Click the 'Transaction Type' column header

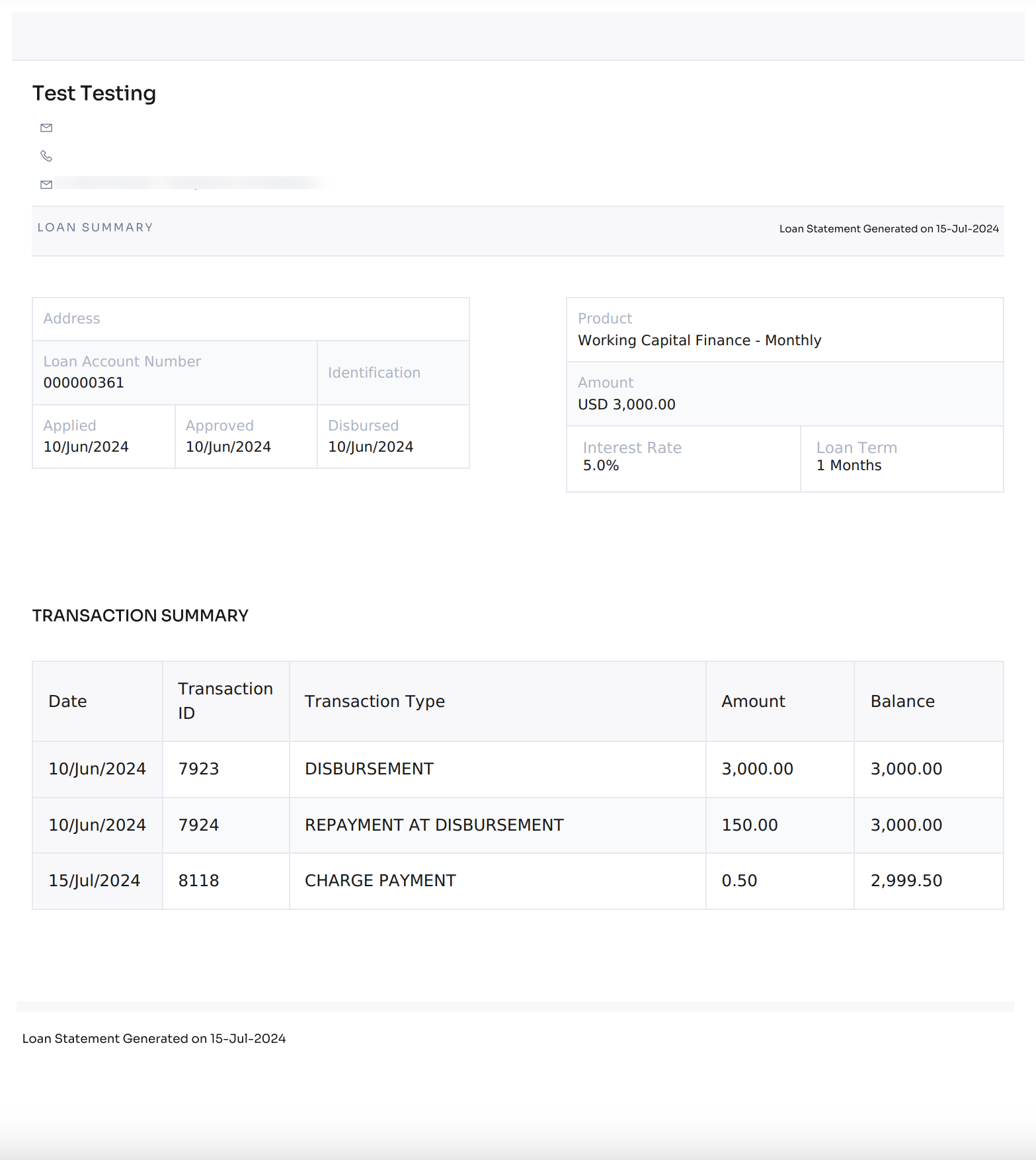[374, 702]
